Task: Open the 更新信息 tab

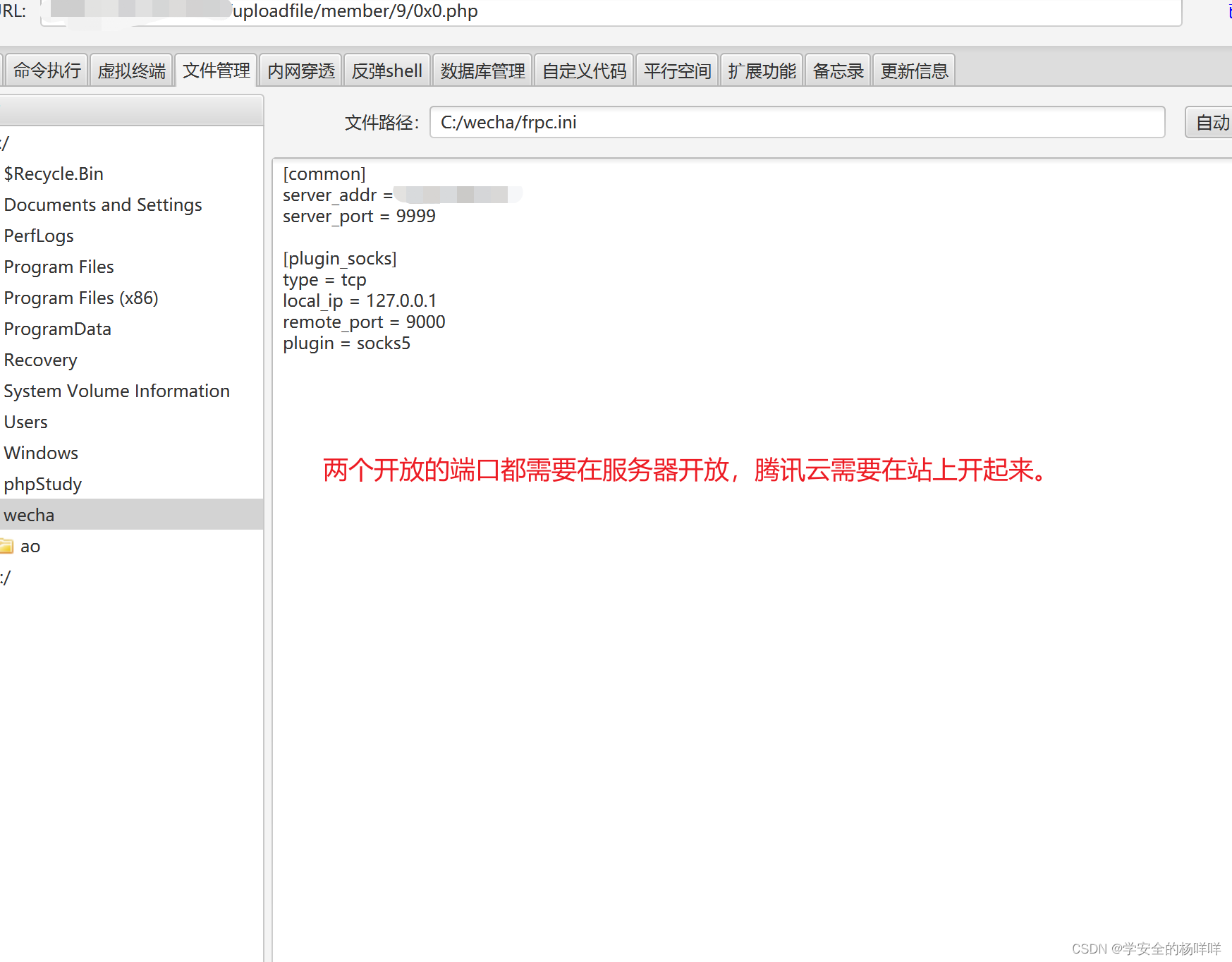Action: [914, 70]
